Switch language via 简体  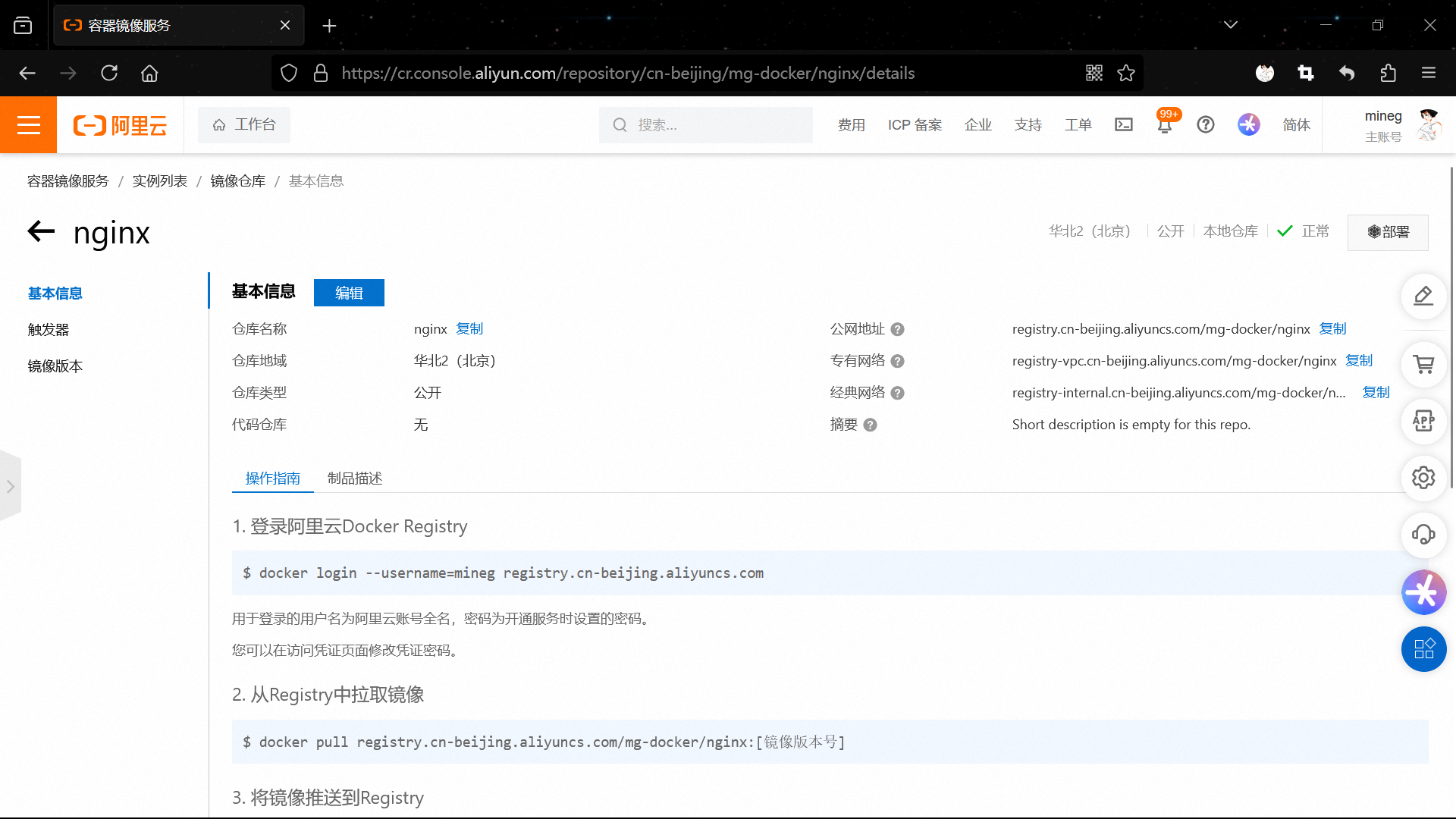click(x=1297, y=125)
